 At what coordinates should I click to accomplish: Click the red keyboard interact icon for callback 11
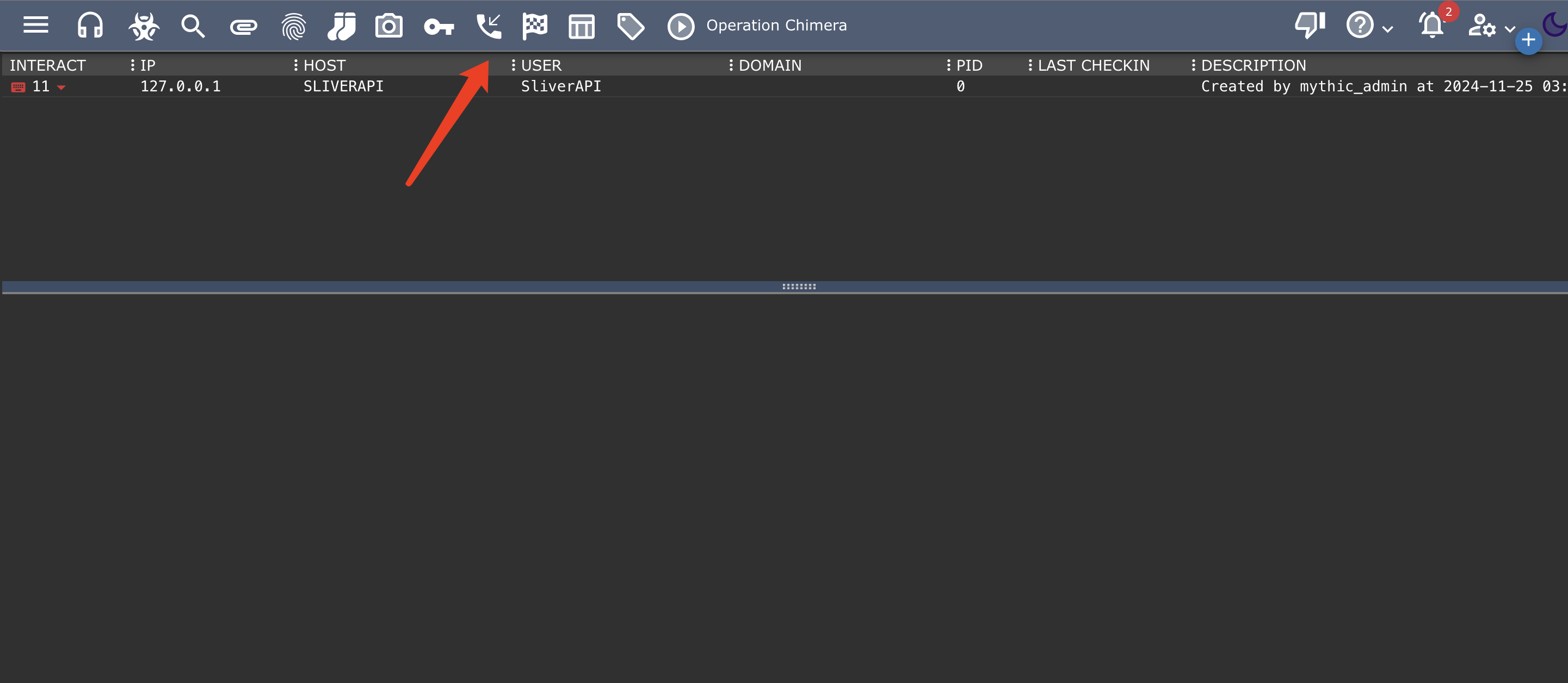click(18, 88)
